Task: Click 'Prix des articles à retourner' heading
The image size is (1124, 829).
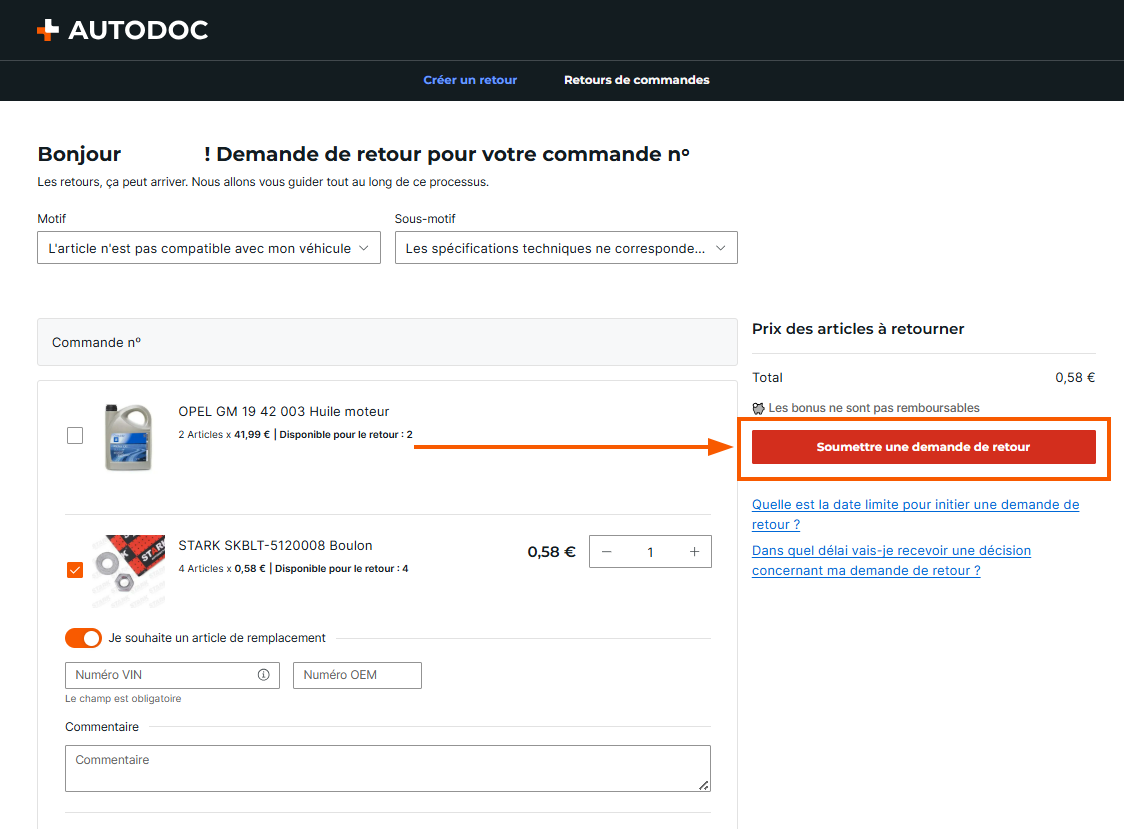Action: 858,328
